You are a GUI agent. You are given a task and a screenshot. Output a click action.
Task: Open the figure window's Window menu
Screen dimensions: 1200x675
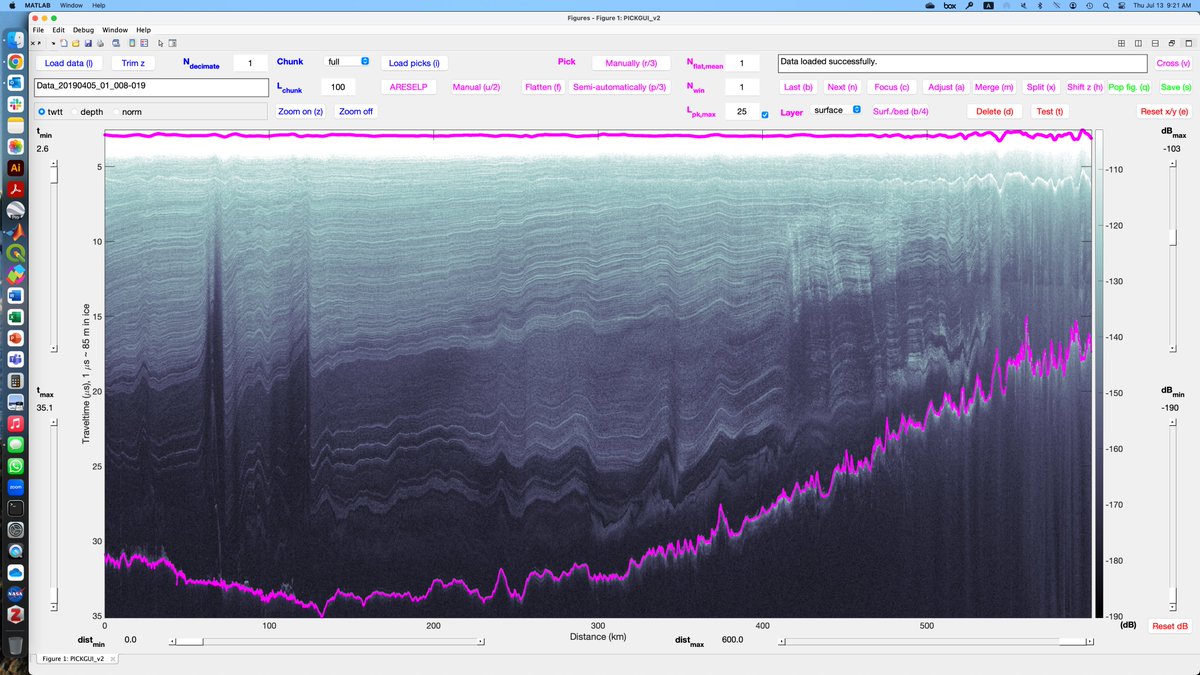coord(115,30)
